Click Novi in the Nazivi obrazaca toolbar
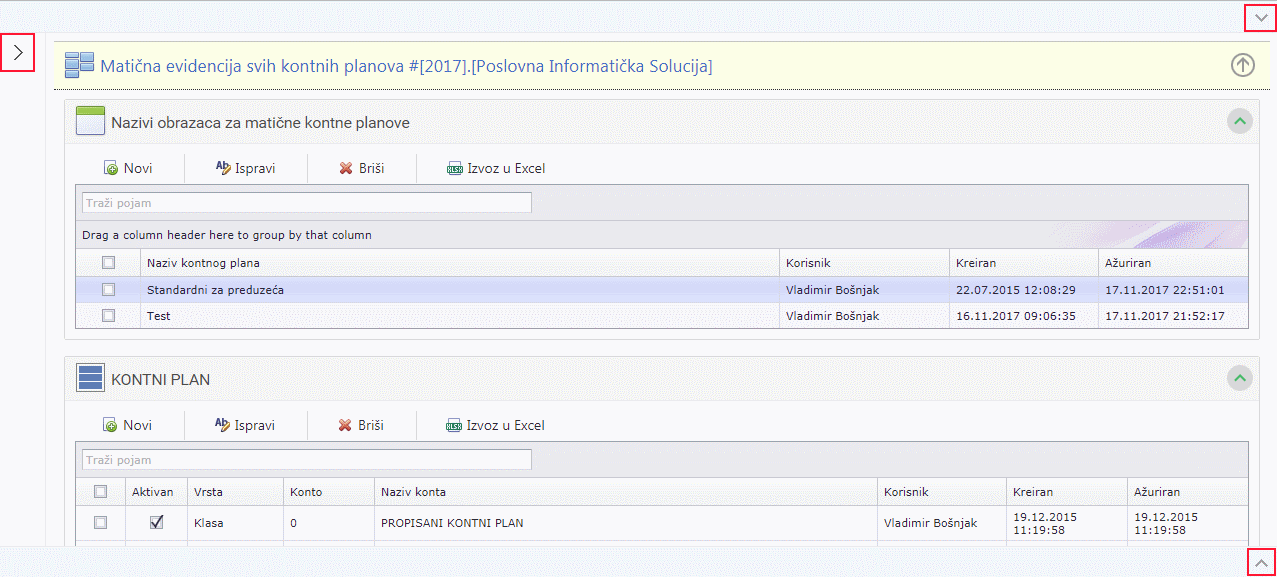This screenshot has height=577, width=1277. point(128,168)
